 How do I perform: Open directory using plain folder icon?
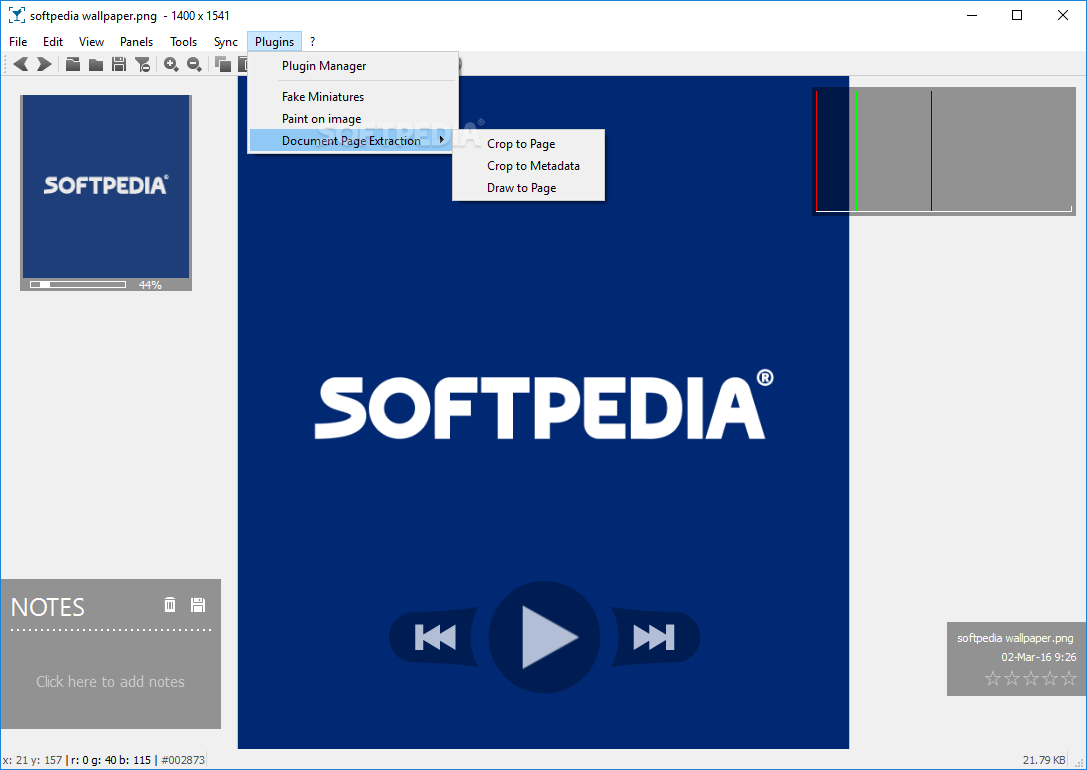tap(96, 64)
